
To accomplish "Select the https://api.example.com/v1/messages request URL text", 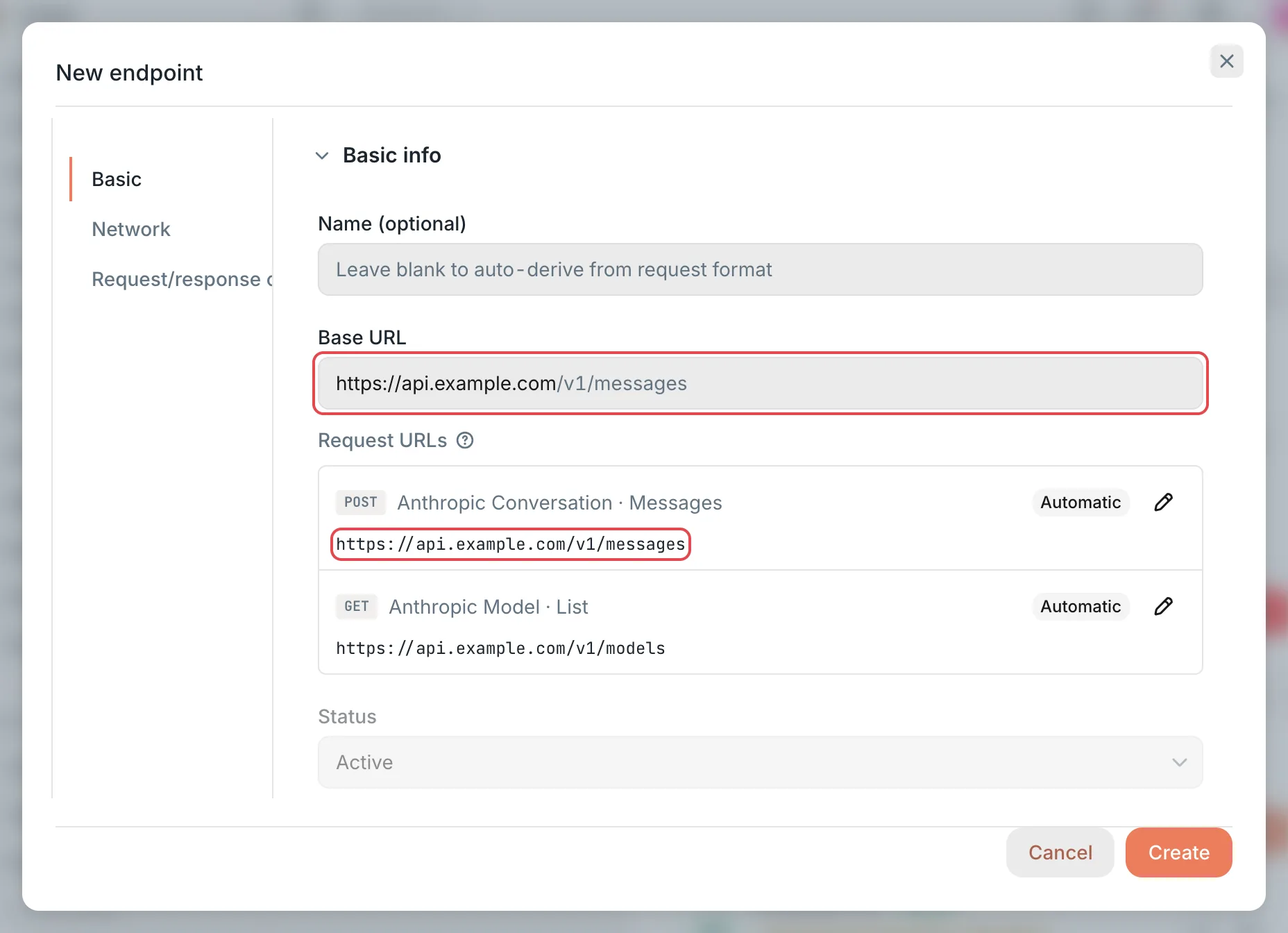I will pyautogui.click(x=511, y=544).
